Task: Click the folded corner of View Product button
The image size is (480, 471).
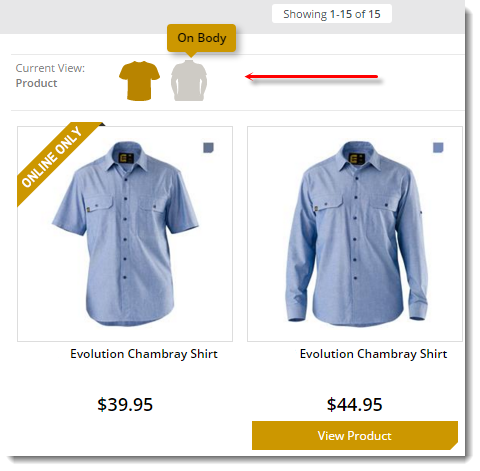Action: (454, 446)
